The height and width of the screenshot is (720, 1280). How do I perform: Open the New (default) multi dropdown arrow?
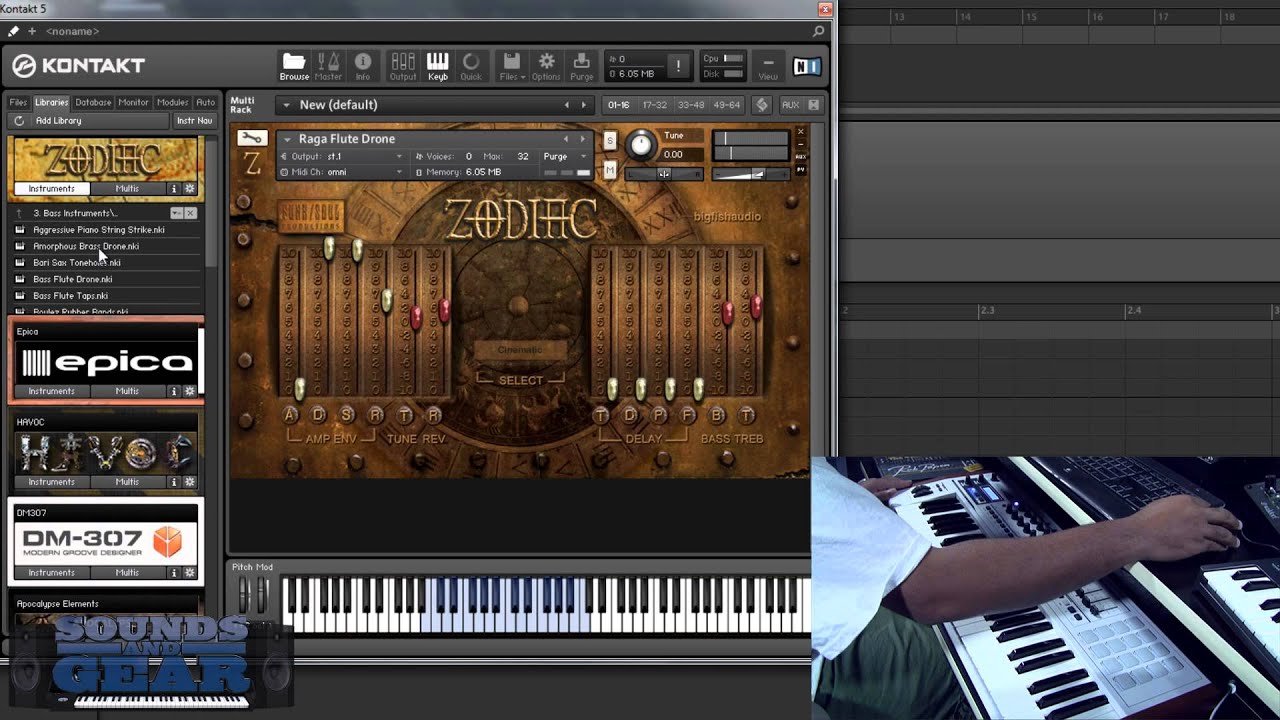coord(286,105)
